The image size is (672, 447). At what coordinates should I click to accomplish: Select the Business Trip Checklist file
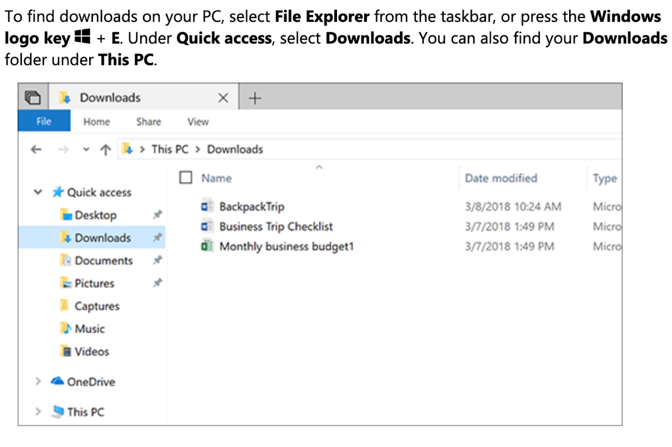click(276, 226)
